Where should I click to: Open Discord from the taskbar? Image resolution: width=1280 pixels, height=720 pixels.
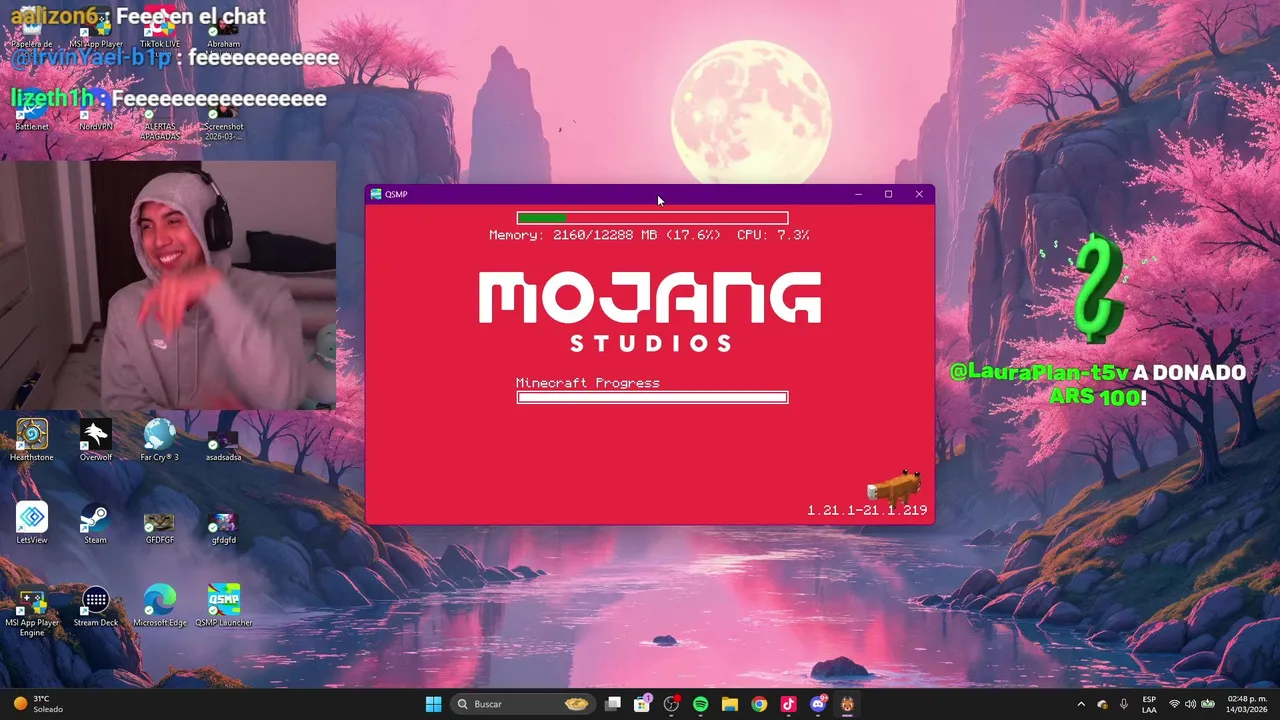click(x=818, y=704)
